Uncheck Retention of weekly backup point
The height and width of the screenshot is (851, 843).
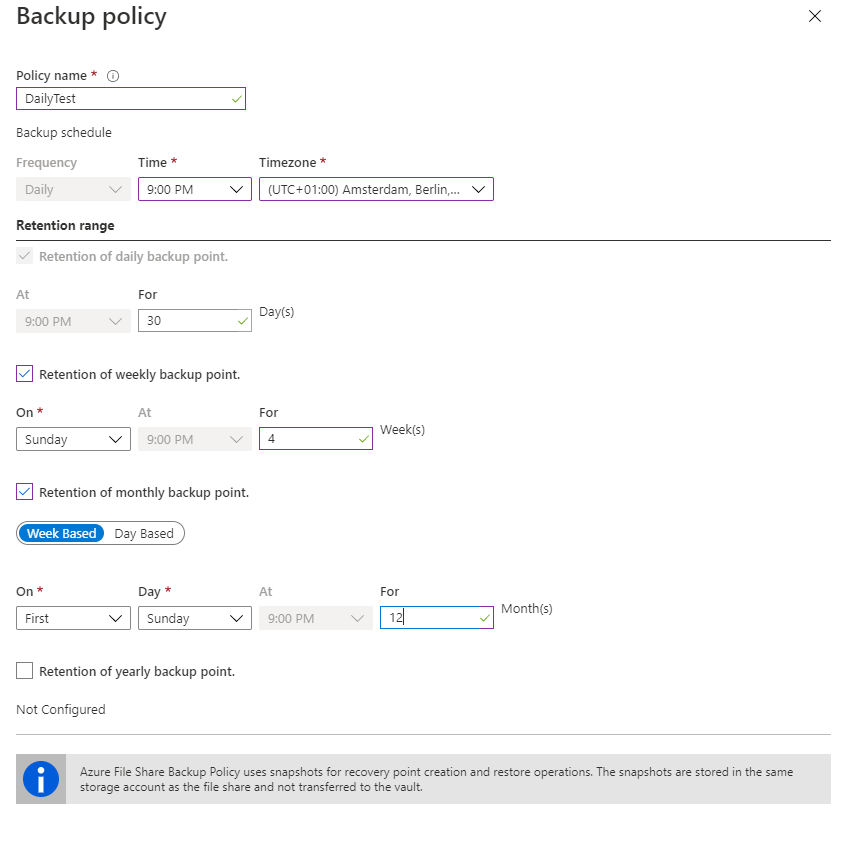click(25, 374)
